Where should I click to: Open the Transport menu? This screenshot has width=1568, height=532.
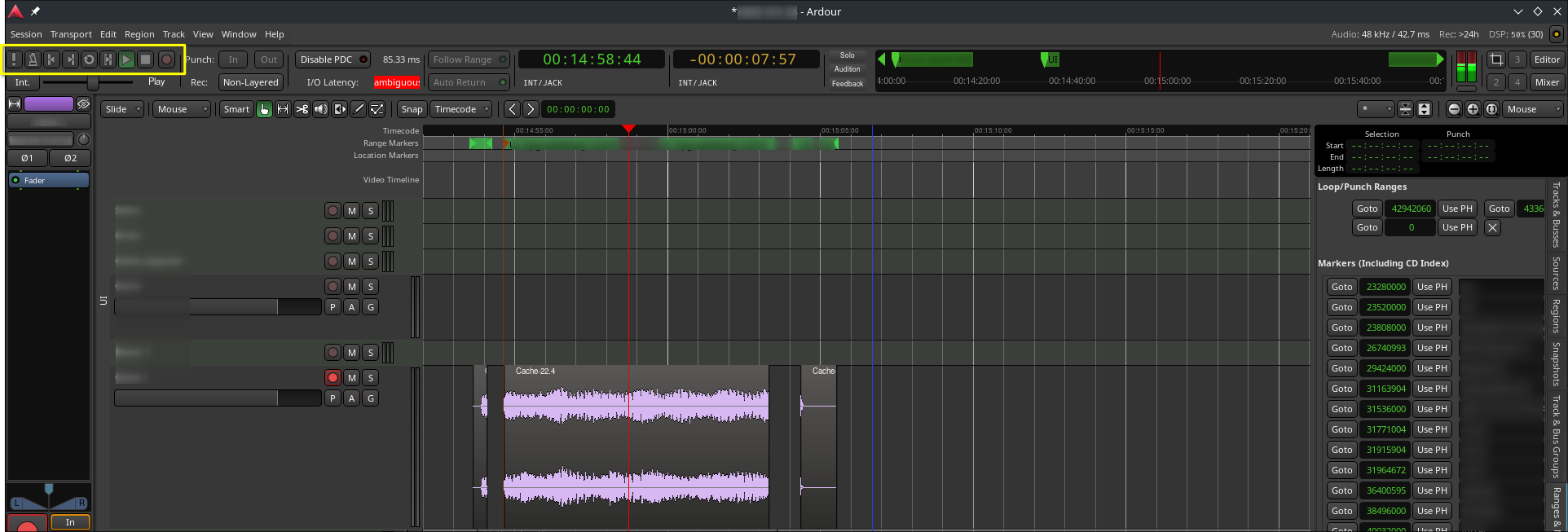coord(71,34)
